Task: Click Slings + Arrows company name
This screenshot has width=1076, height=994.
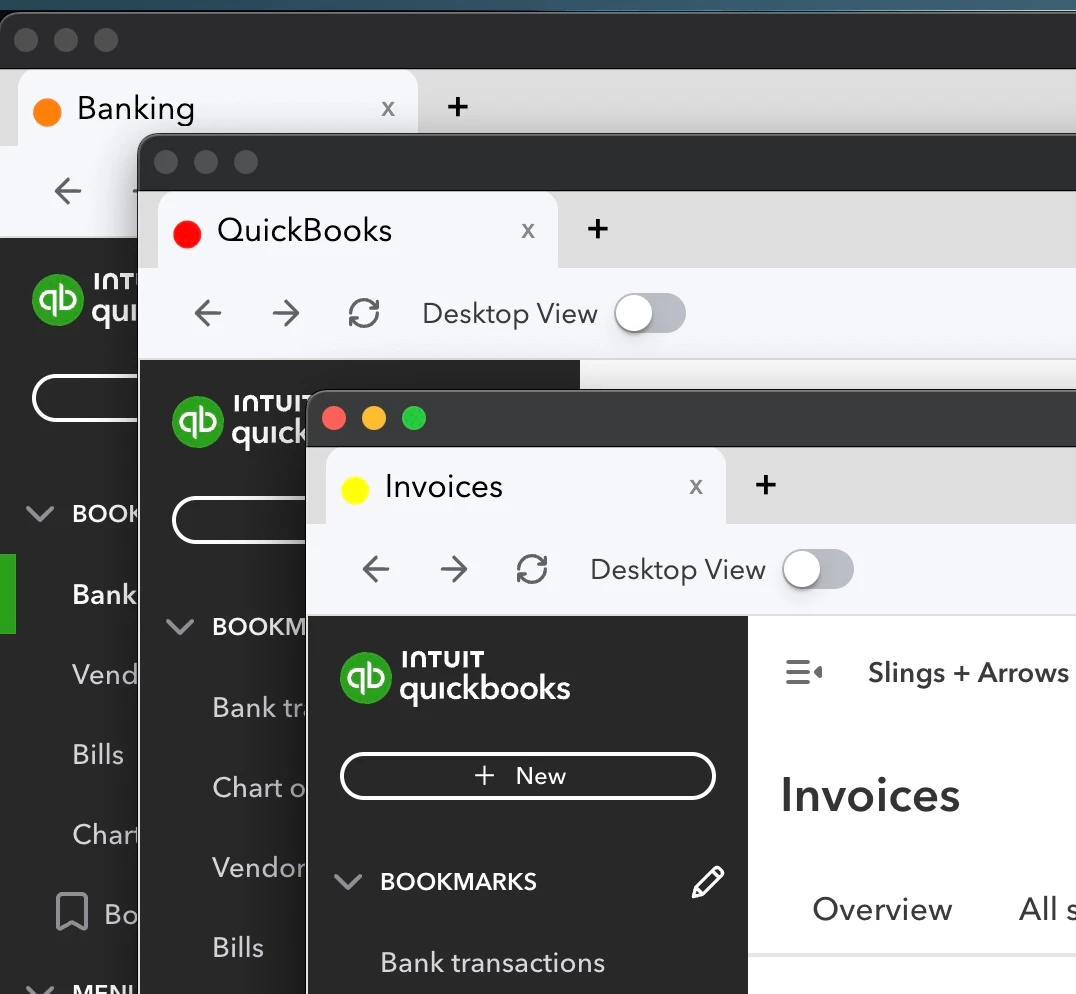Action: pos(968,673)
